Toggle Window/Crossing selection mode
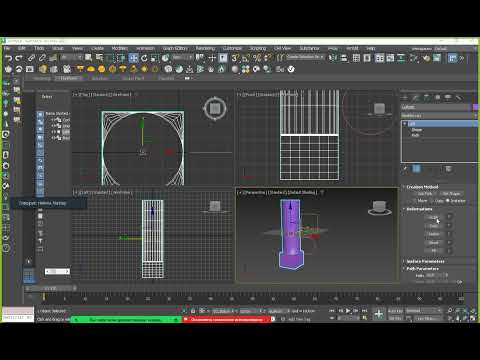Viewport: 480px width, 360px height. point(121,58)
